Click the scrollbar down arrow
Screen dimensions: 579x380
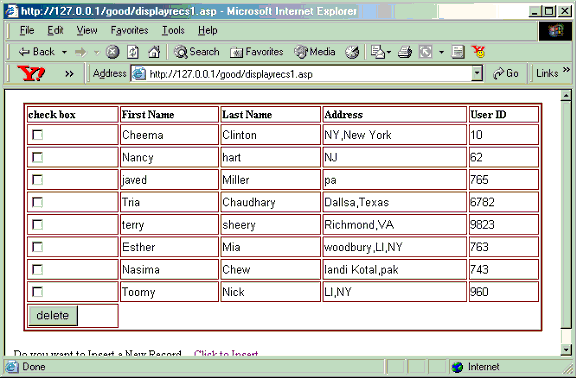coord(566,349)
